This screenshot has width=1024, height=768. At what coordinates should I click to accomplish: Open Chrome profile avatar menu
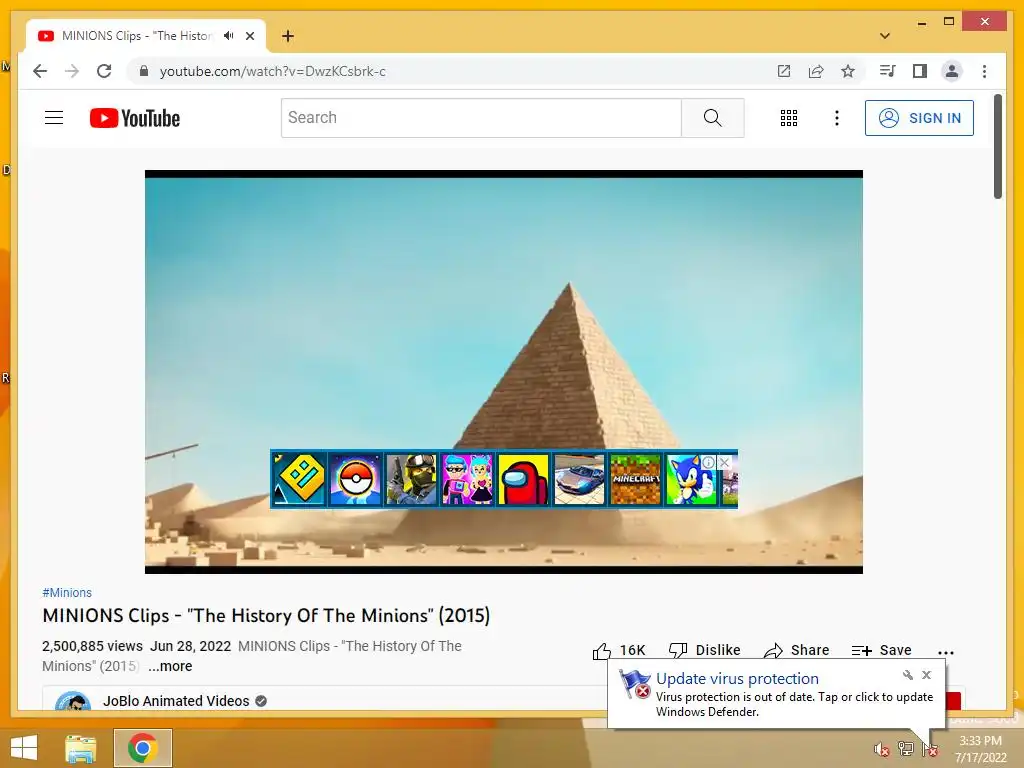[x=952, y=71]
